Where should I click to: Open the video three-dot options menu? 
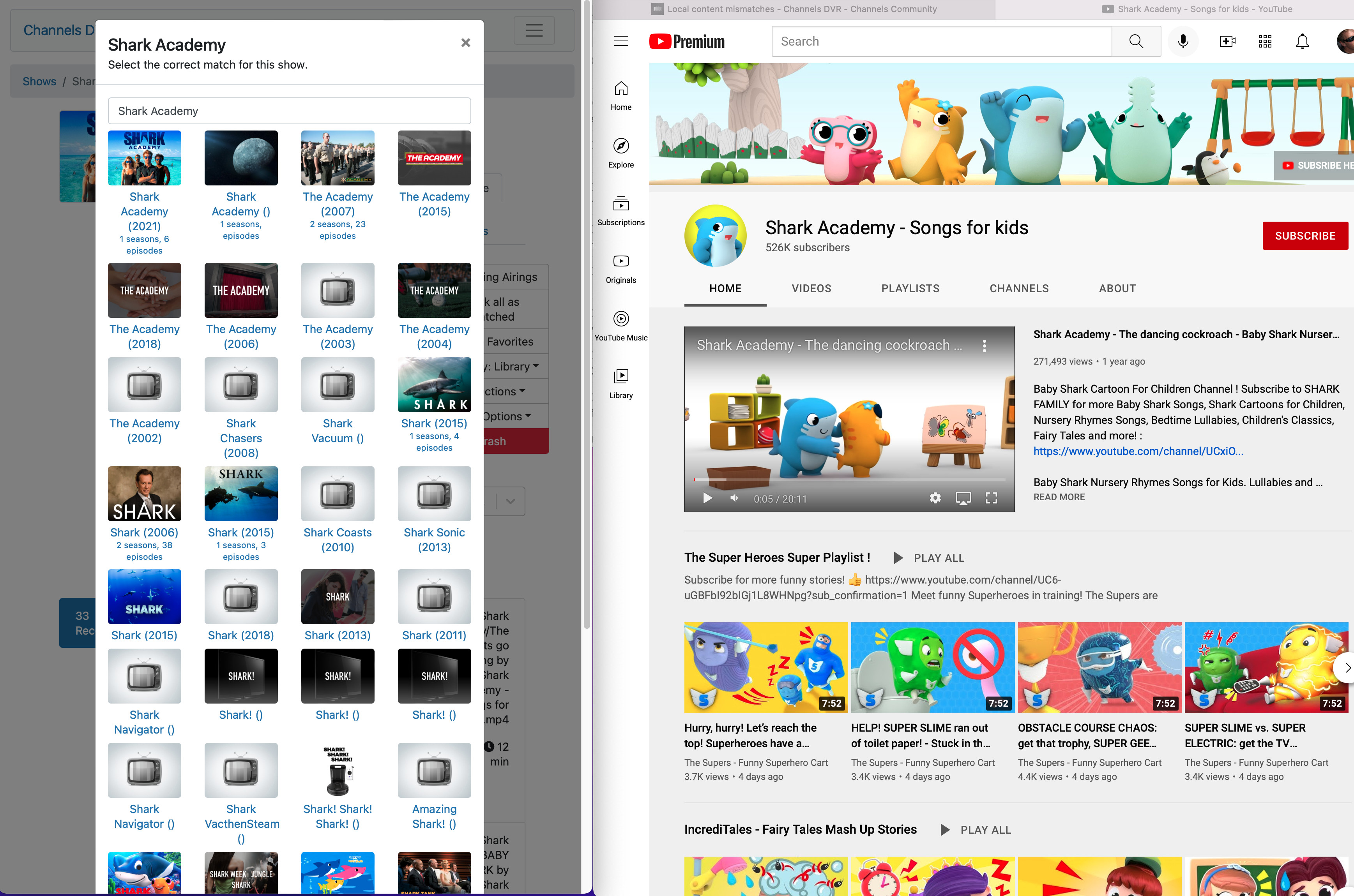pyautogui.click(x=984, y=345)
